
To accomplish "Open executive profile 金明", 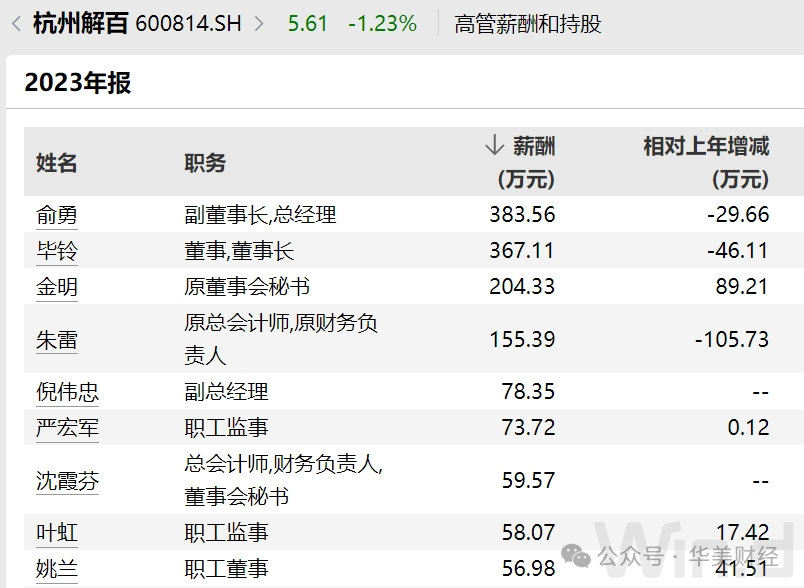I will point(57,287).
